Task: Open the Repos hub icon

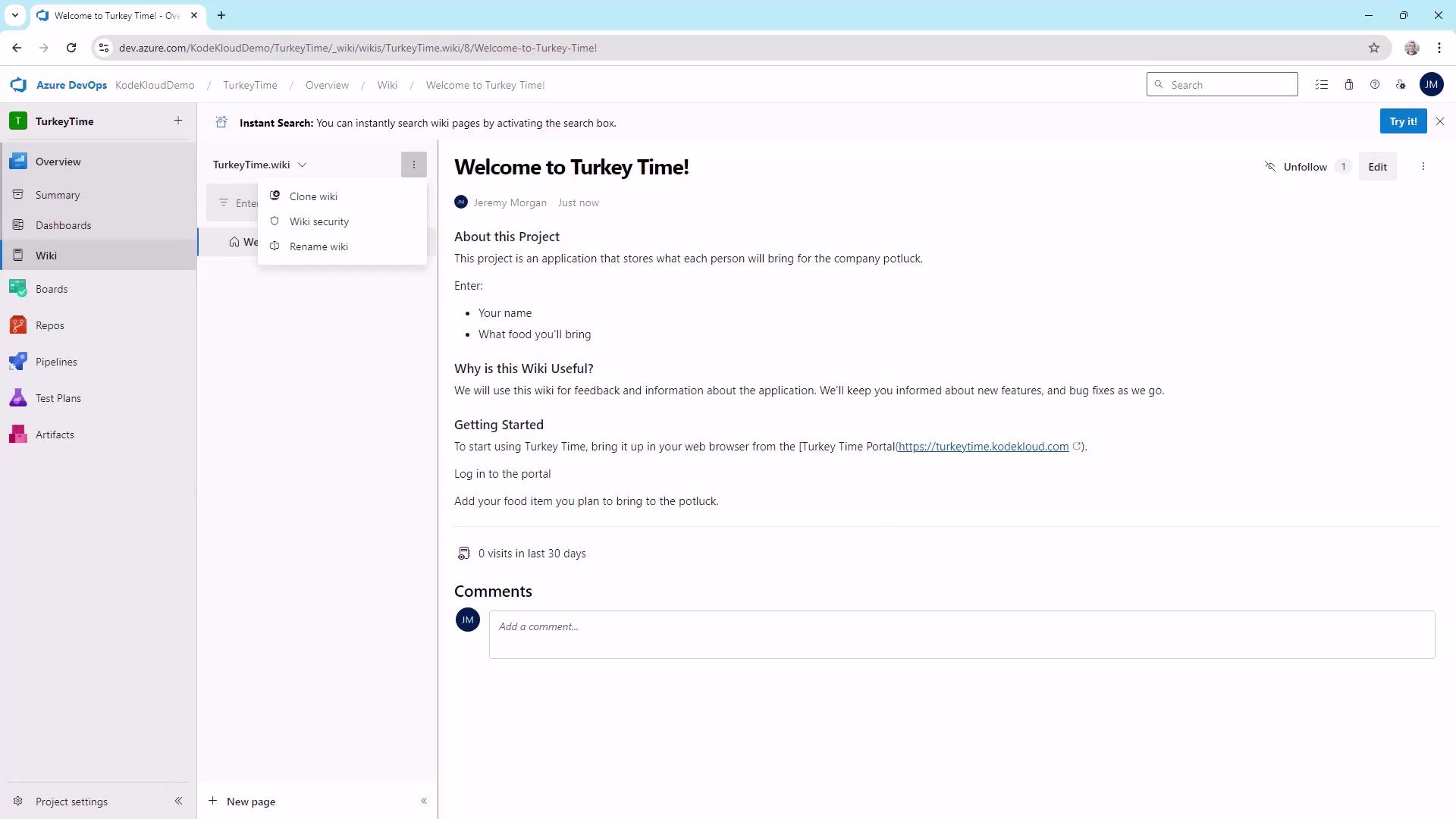Action: (x=18, y=325)
